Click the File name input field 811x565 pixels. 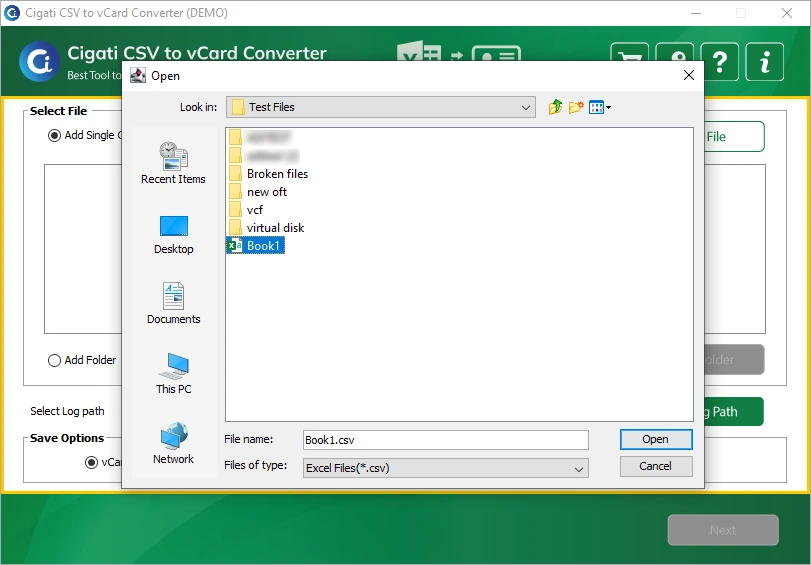pos(446,440)
